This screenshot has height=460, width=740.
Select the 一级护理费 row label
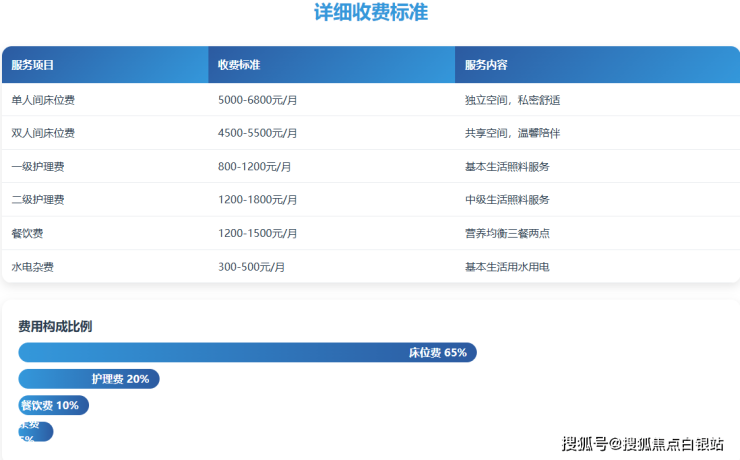coord(38,167)
